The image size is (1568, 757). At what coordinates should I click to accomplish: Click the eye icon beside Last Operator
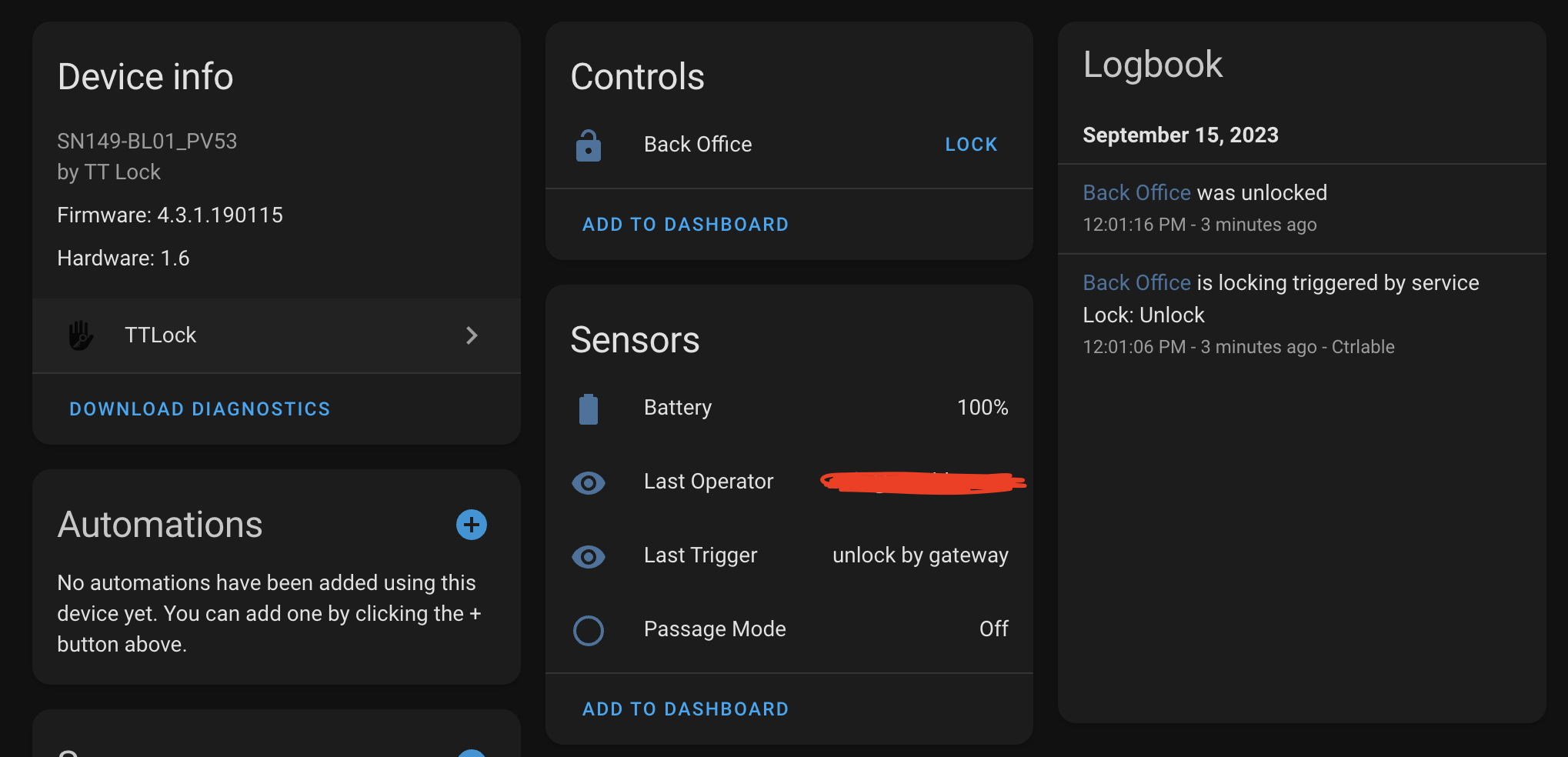(588, 482)
